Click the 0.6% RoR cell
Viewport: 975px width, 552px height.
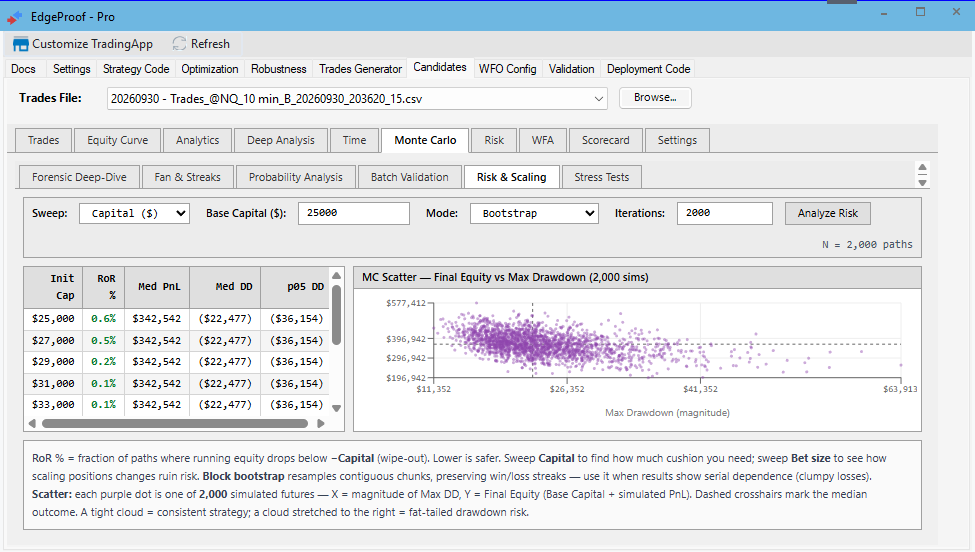tap(104, 319)
